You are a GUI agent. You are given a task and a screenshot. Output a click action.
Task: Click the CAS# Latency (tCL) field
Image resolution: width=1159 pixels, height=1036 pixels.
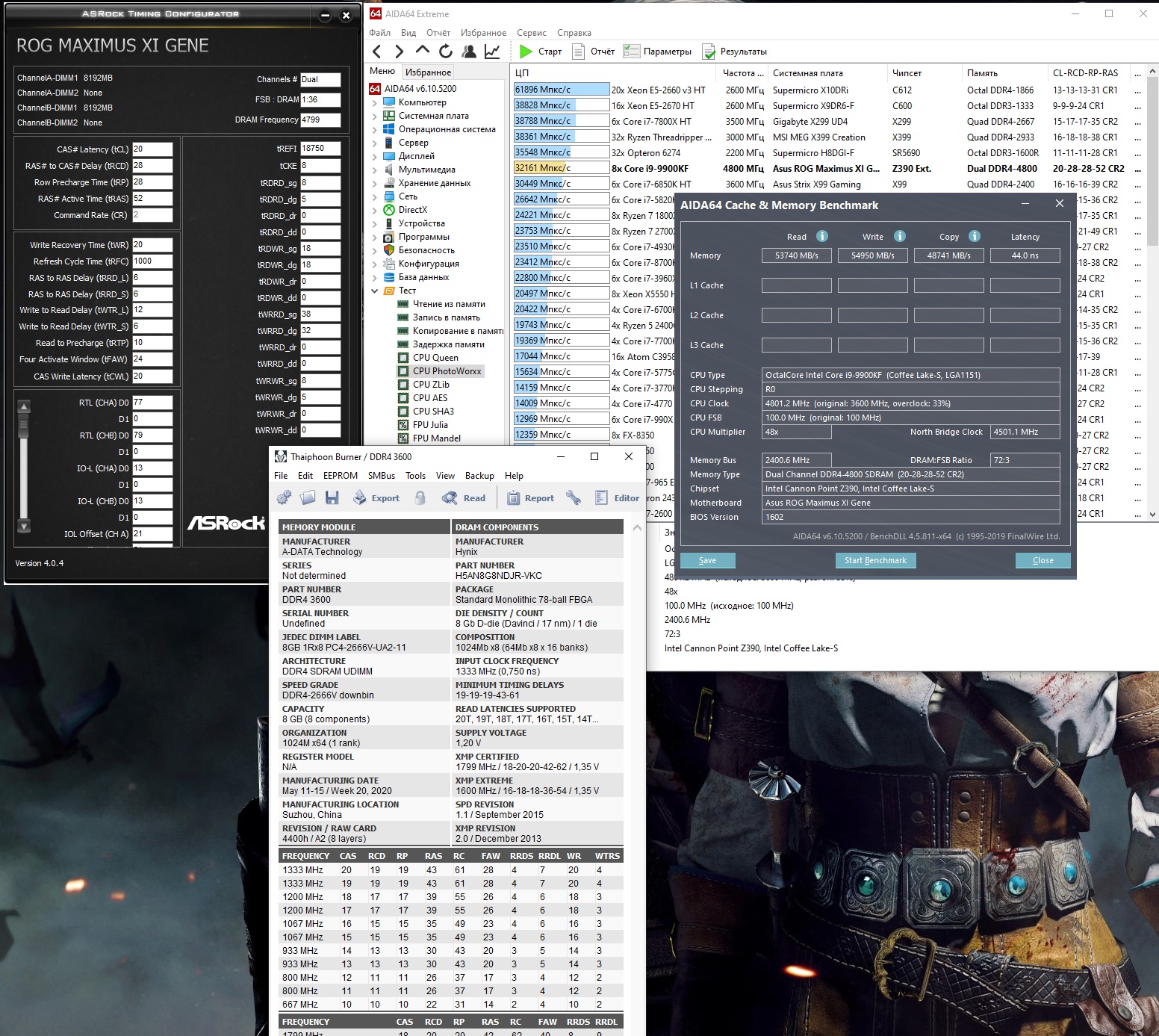point(152,149)
